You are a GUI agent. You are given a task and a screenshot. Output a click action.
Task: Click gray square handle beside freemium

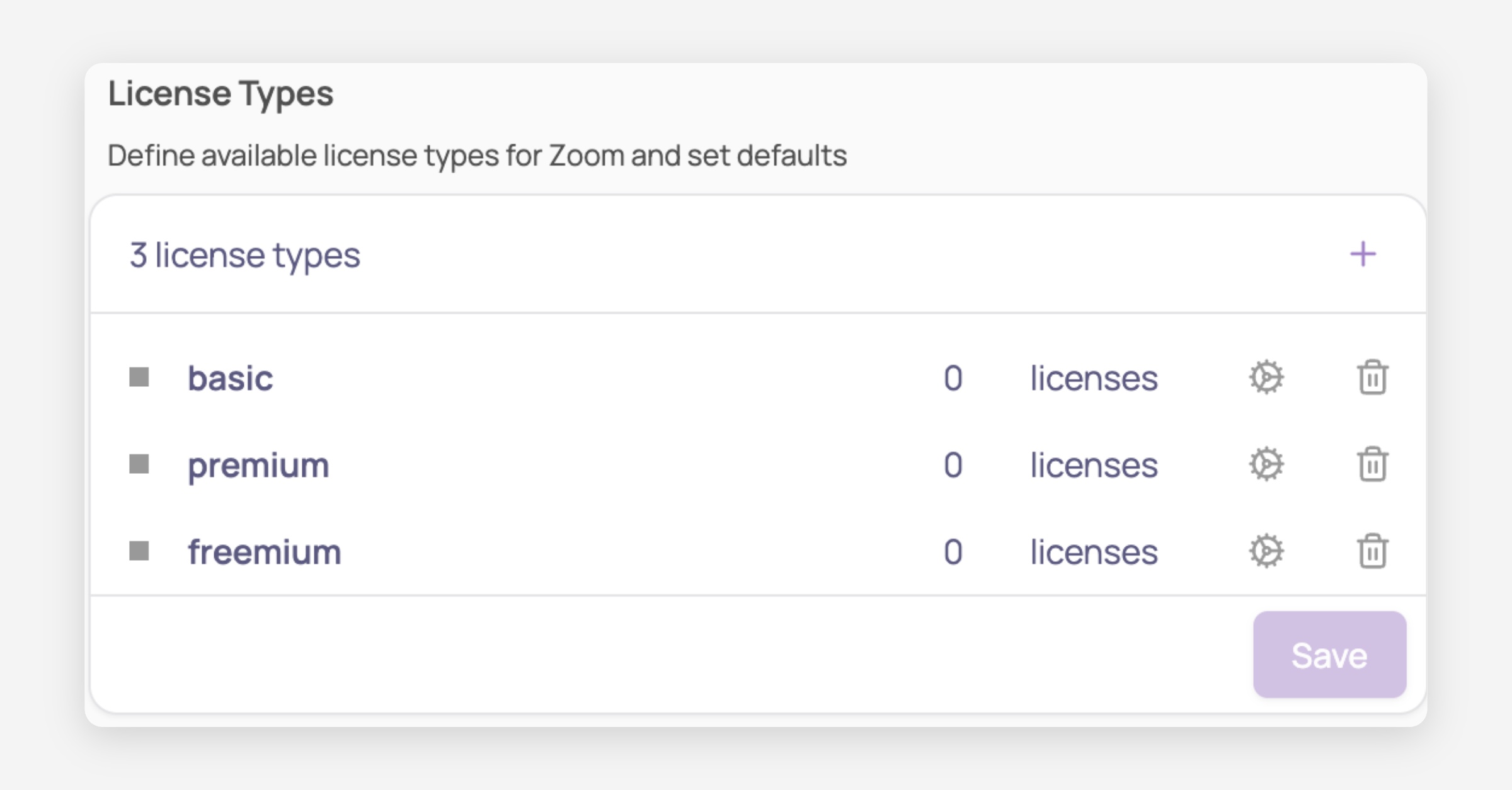pos(139,551)
